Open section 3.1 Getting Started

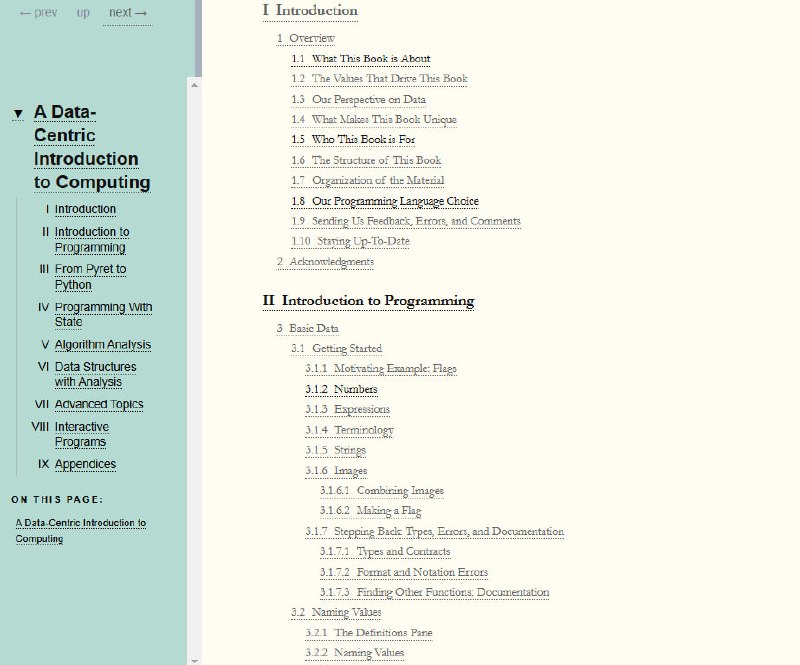[336, 349]
